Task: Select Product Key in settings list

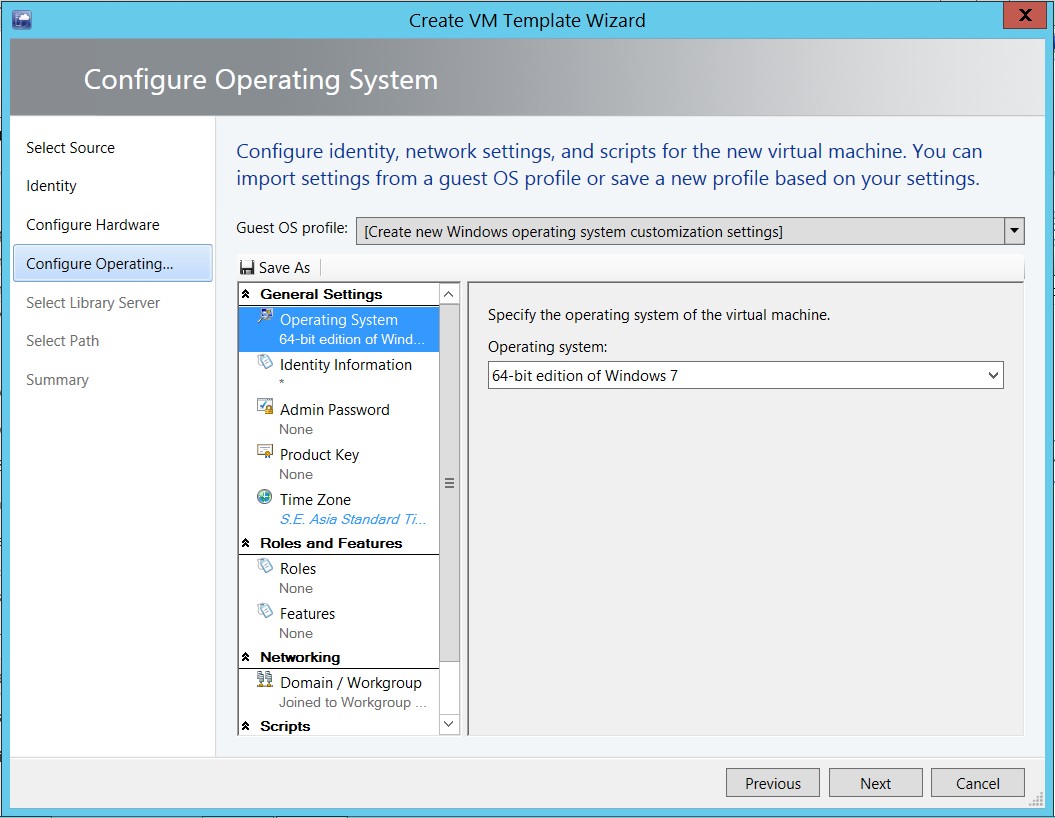Action: tap(339, 464)
